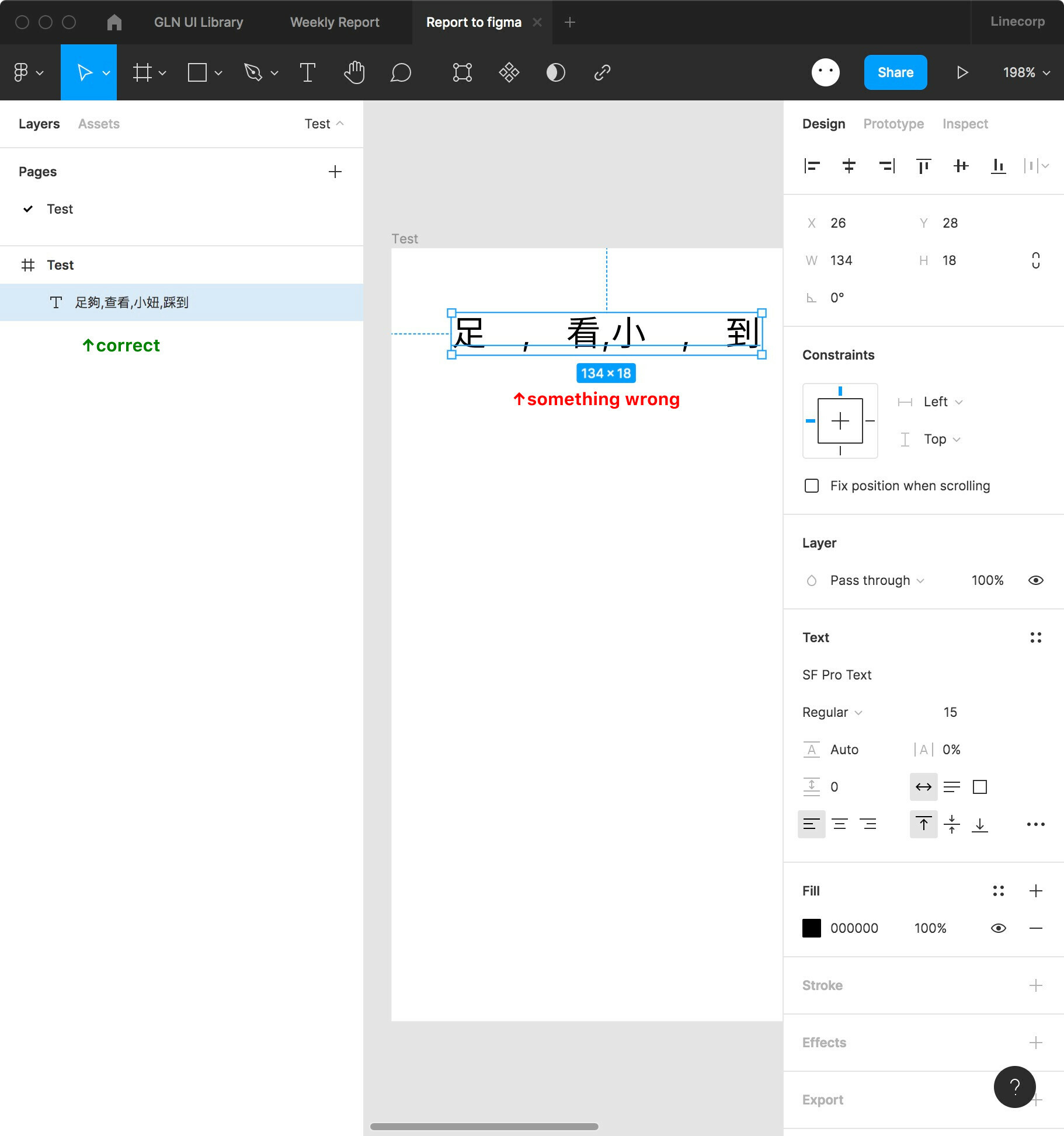Select the Comment tool

point(401,72)
